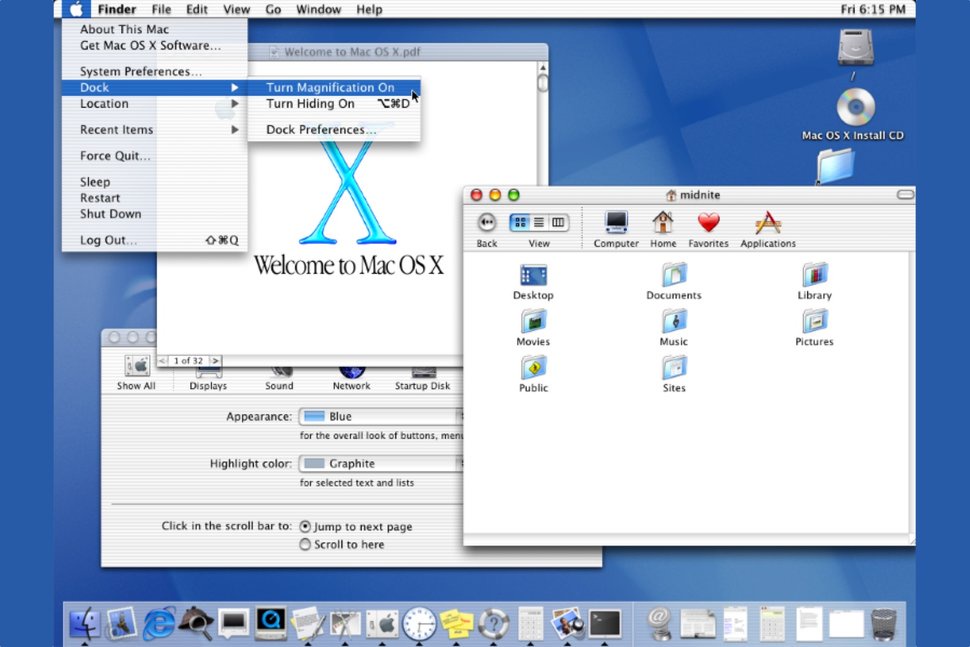
Task: Launch Internet Explorer from the Dock
Action: click(x=158, y=623)
